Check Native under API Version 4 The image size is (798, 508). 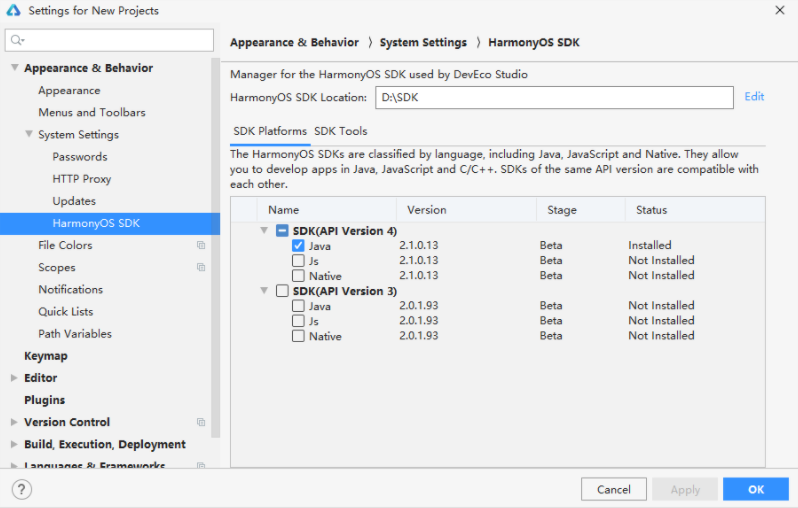click(298, 276)
